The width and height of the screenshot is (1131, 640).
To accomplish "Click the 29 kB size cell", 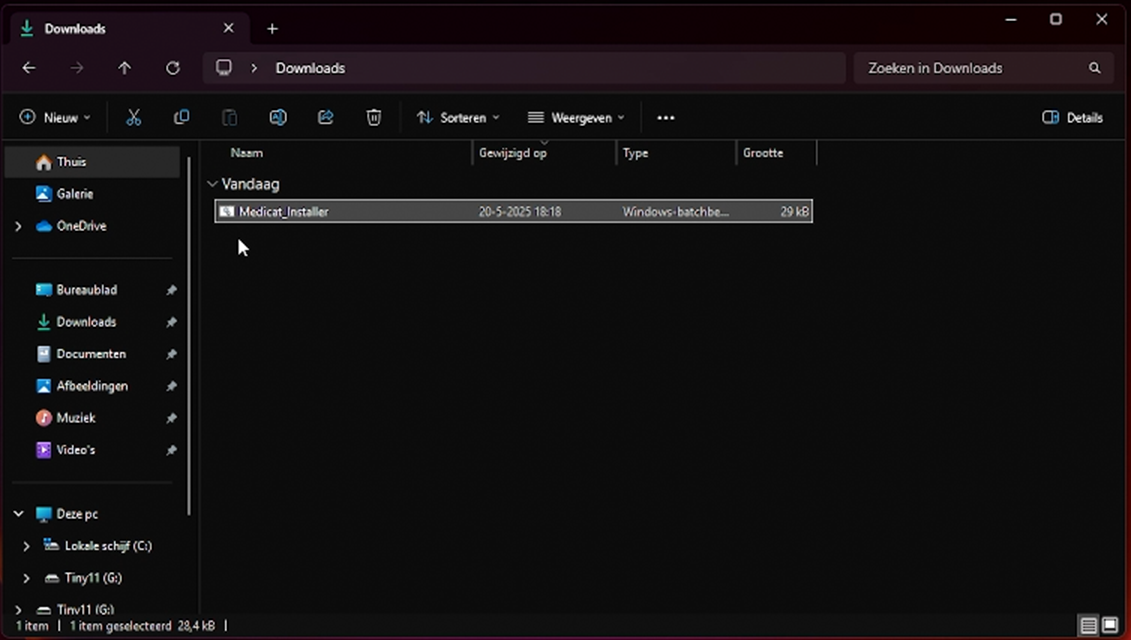I will coord(794,211).
